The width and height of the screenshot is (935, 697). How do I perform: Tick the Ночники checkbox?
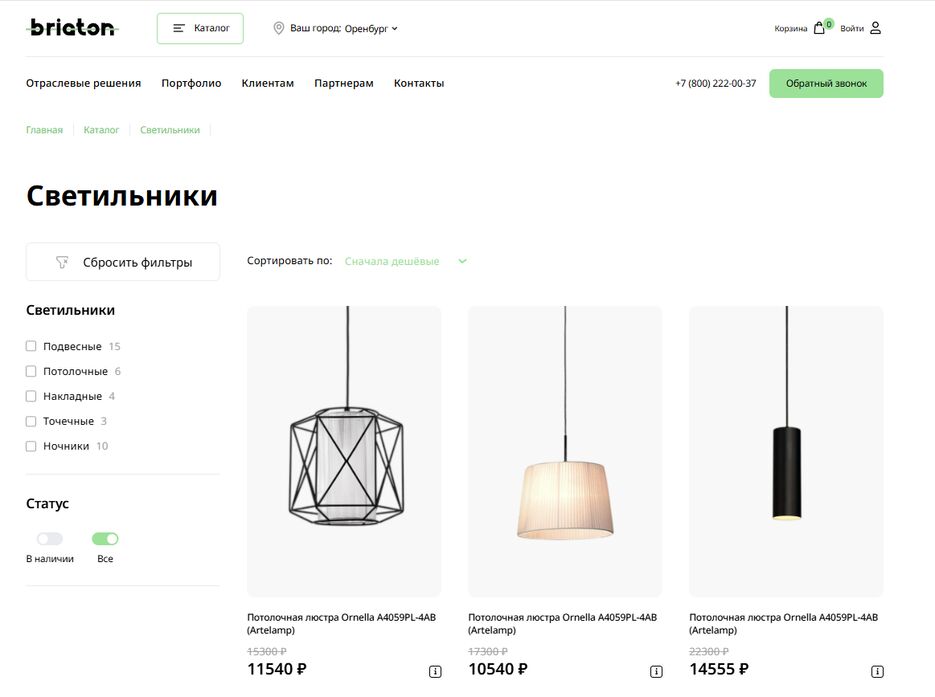coord(31,446)
